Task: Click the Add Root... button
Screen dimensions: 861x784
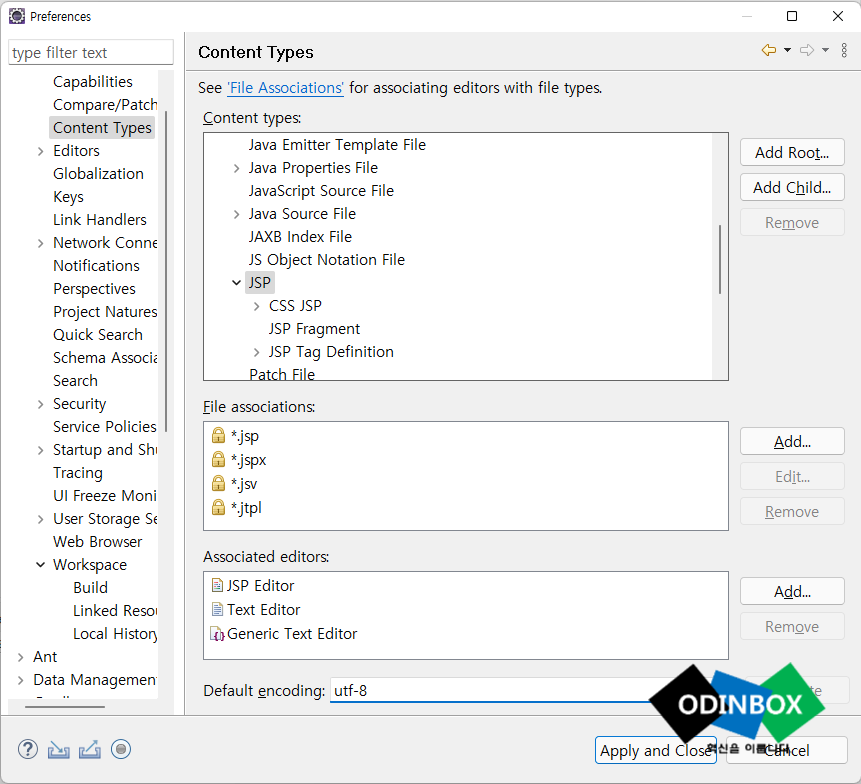Action: (792, 152)
